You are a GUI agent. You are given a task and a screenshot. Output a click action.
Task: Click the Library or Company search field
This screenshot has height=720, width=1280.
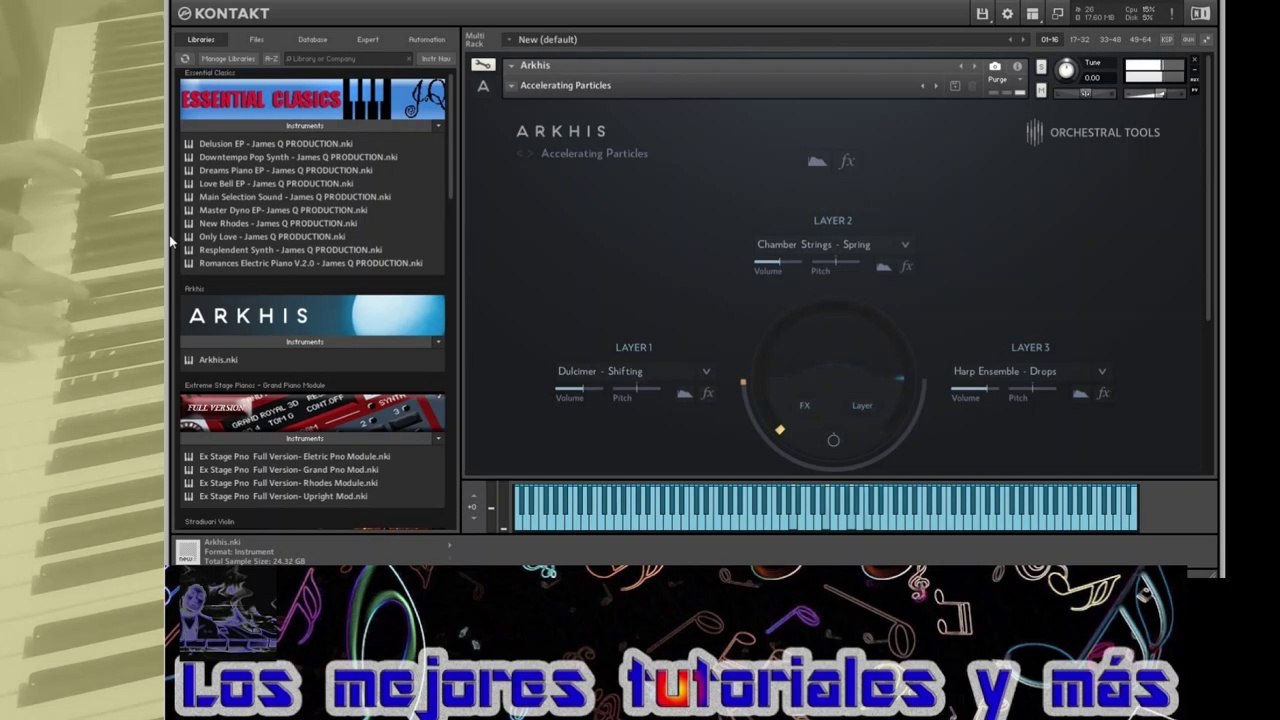click(348, 59)
